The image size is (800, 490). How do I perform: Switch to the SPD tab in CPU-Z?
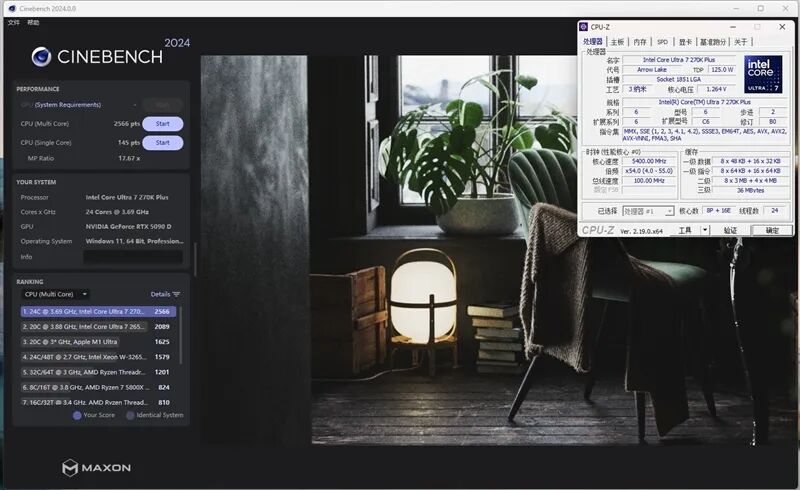(662, 42)
